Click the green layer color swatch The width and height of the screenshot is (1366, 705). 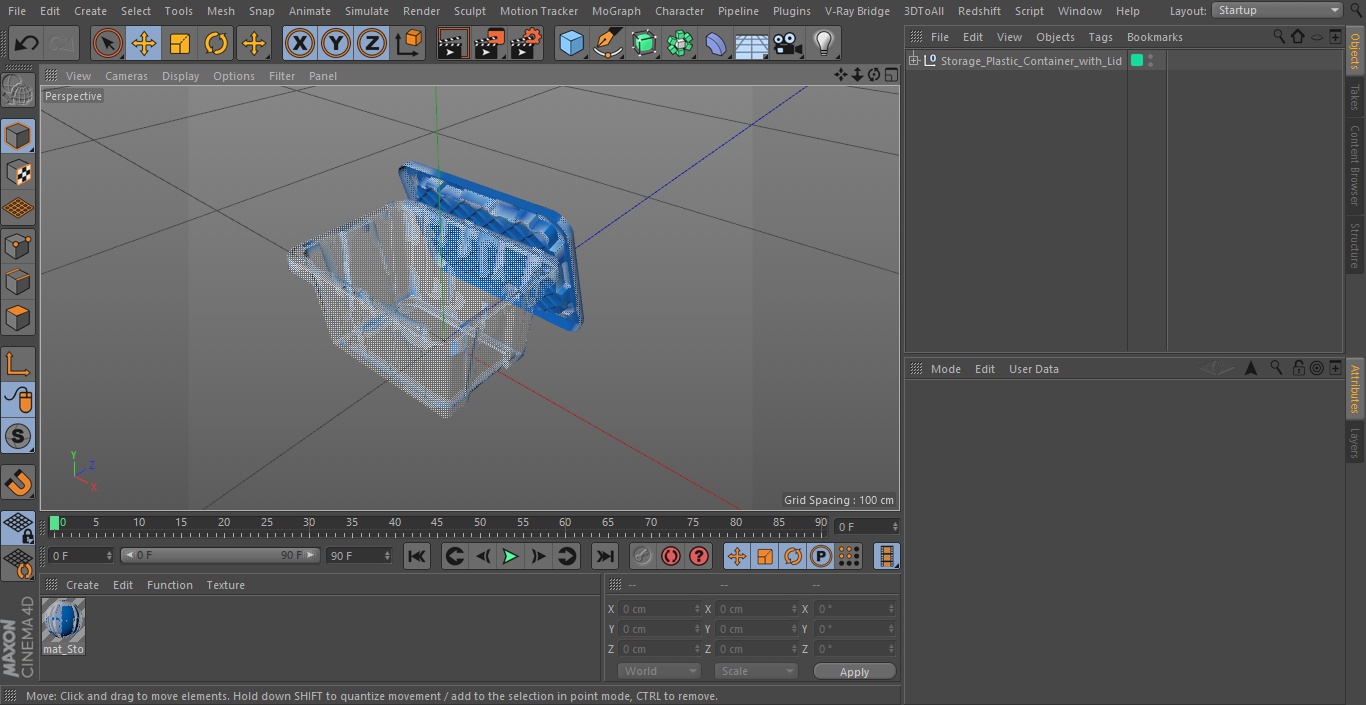click(x=1136, y=61)
